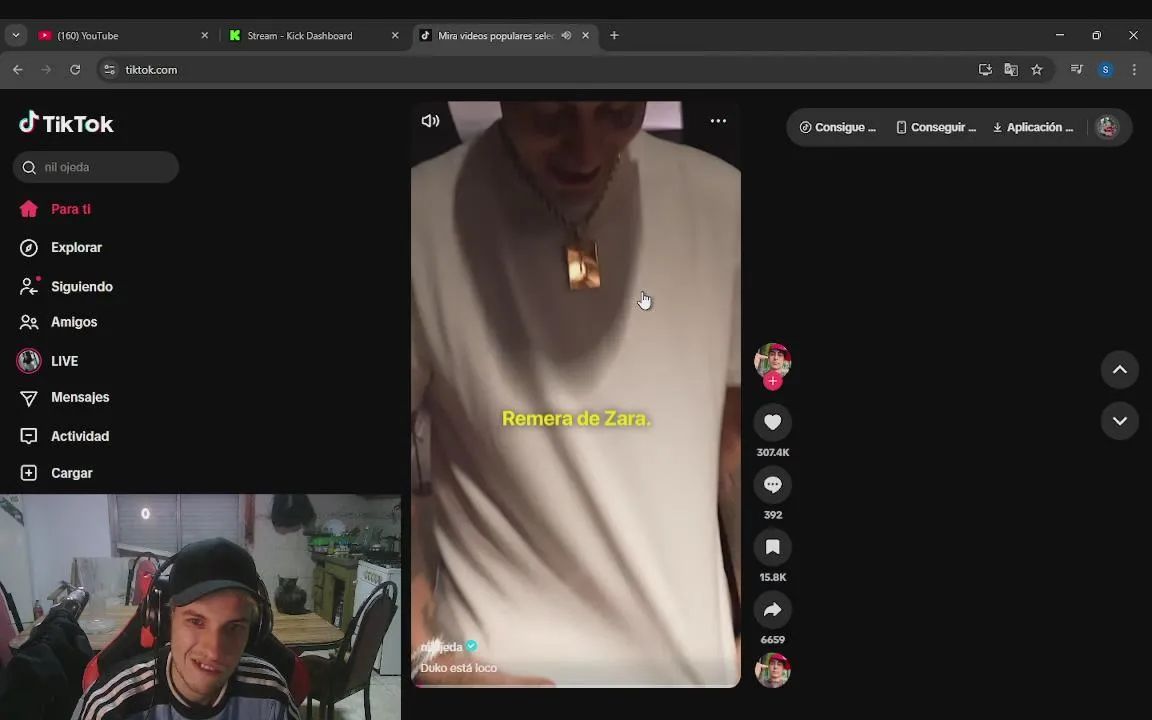Screen dimensions: 1152x720
Task: Click the Consigue coins button
Action: click(838, 127)
